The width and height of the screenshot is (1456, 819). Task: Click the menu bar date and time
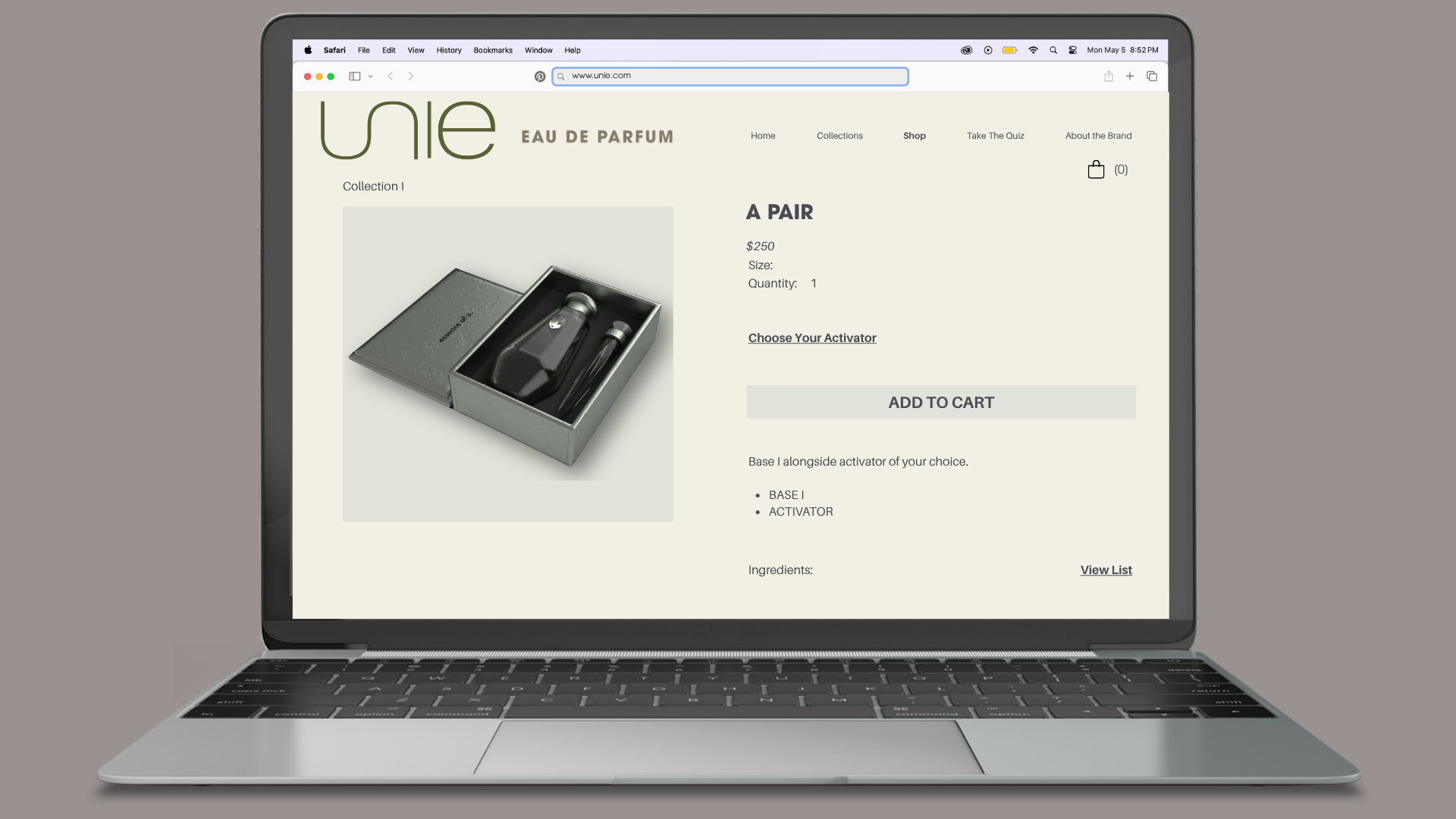(x=1122, y=50)
